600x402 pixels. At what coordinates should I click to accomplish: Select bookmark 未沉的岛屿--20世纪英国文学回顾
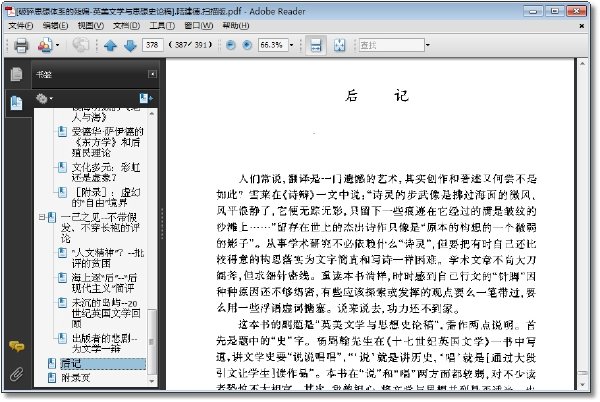coord(106,313)
